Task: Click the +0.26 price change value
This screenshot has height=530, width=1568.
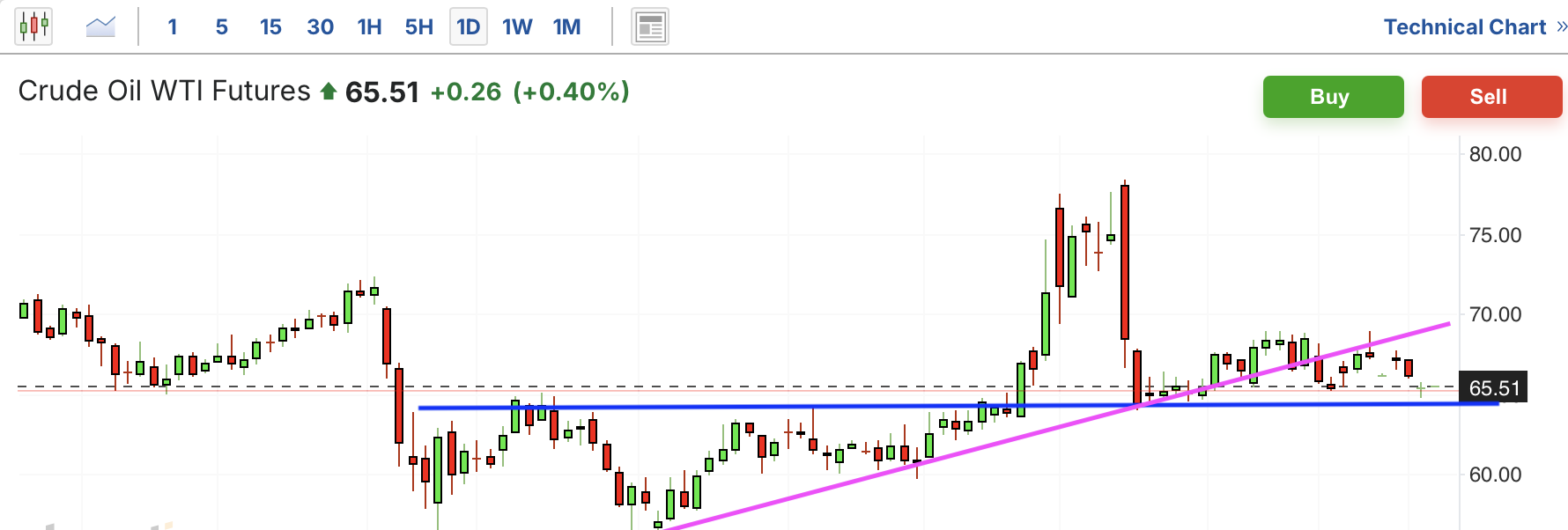Action: 465,92
